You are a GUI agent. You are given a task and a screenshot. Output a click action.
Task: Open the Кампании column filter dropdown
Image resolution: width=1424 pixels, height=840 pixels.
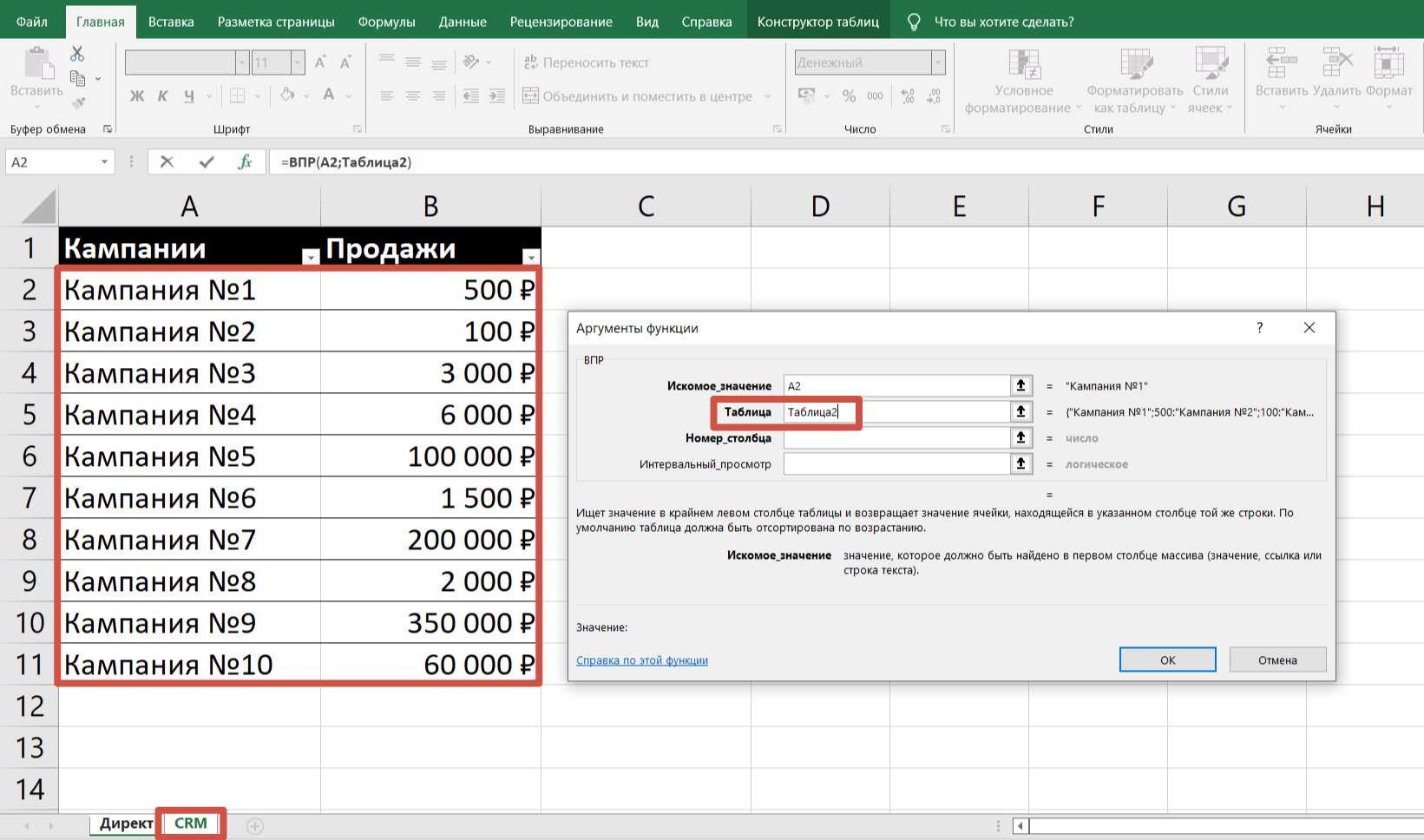(311, 256)
